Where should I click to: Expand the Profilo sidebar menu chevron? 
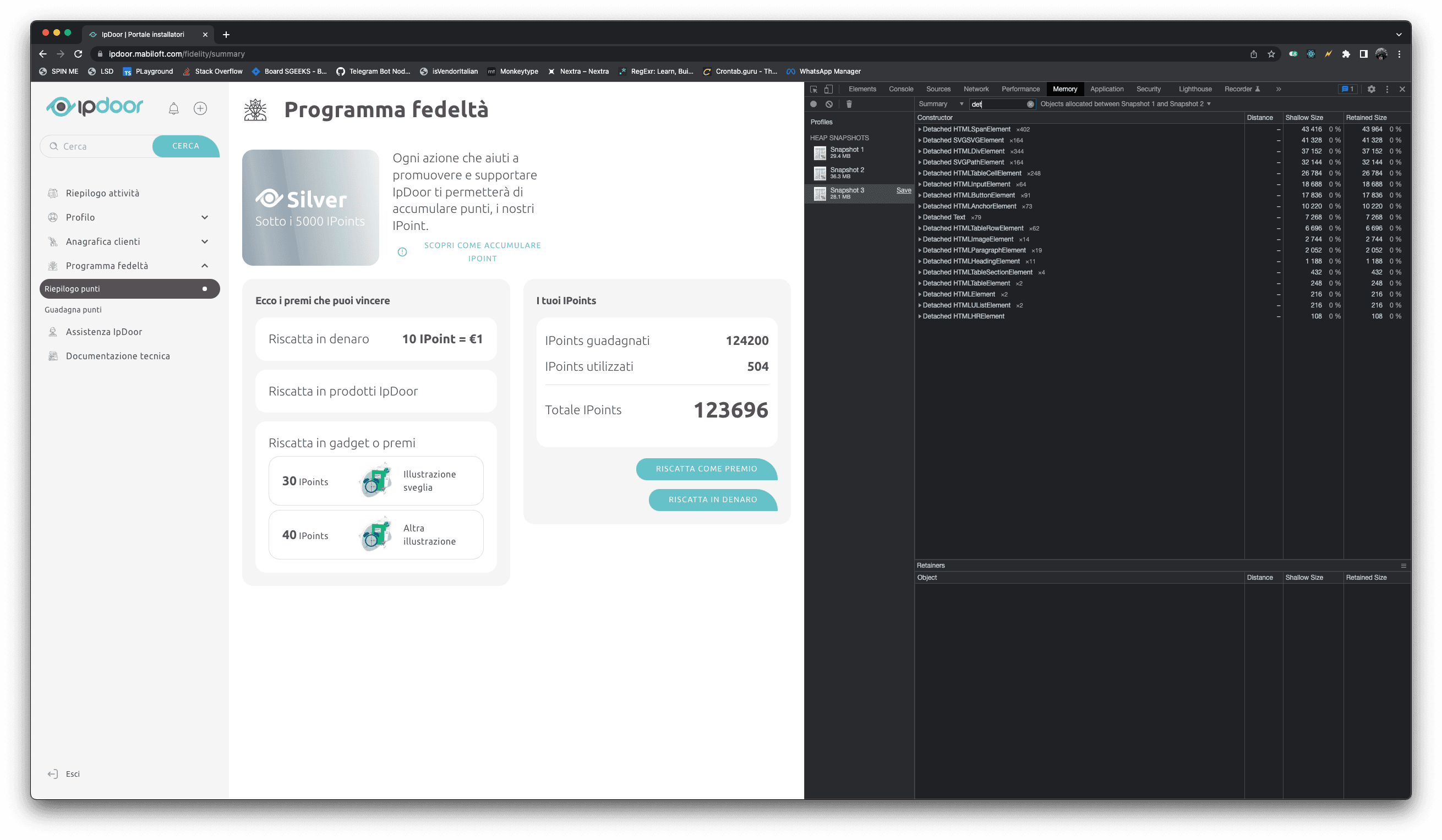click(x=205, y=217)
